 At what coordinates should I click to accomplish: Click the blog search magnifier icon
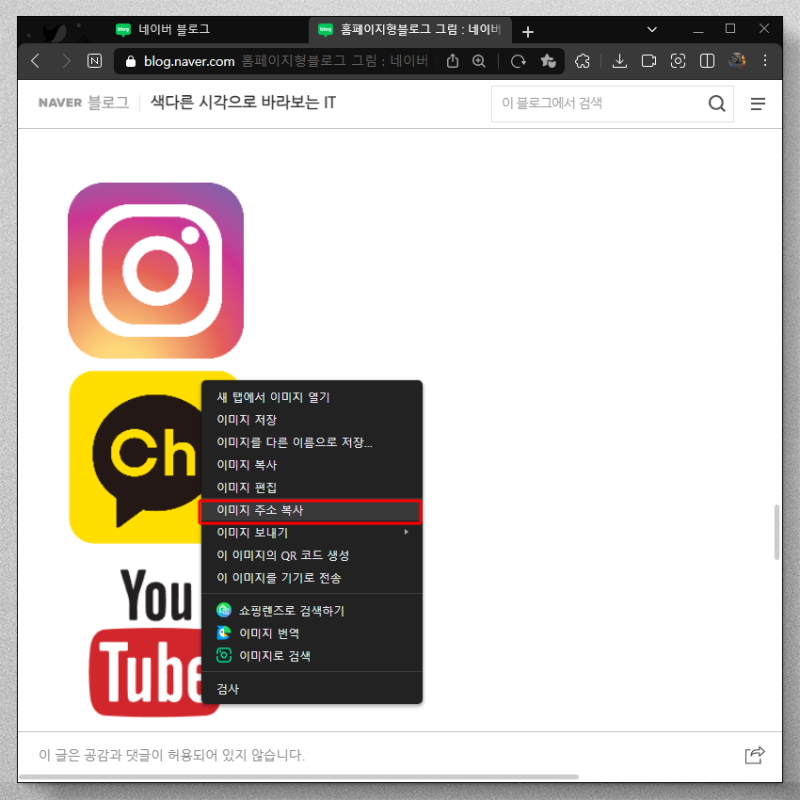tap(717, 104)
